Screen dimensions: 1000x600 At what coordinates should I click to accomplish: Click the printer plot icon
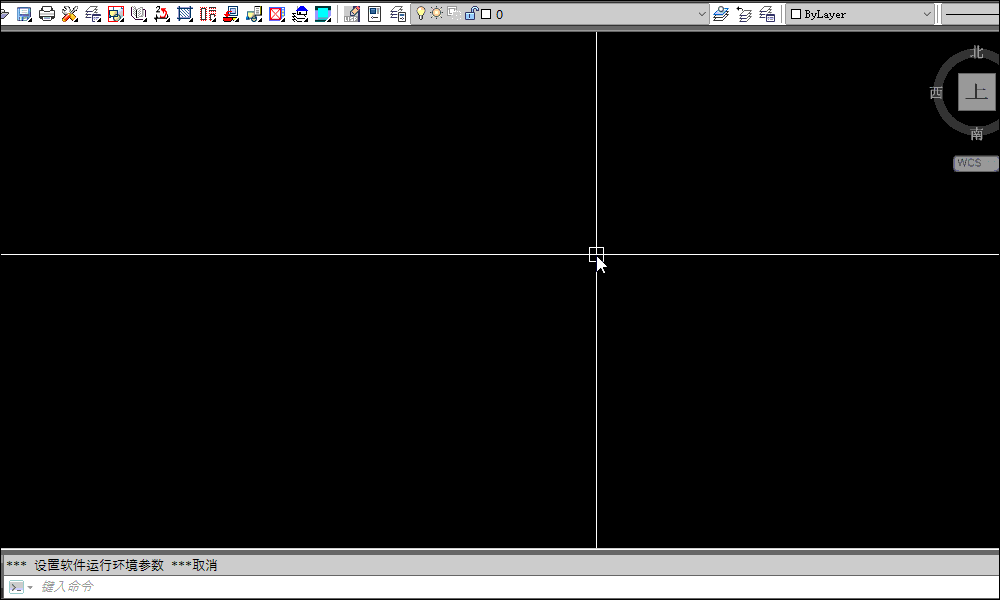[x=47, y=13]
